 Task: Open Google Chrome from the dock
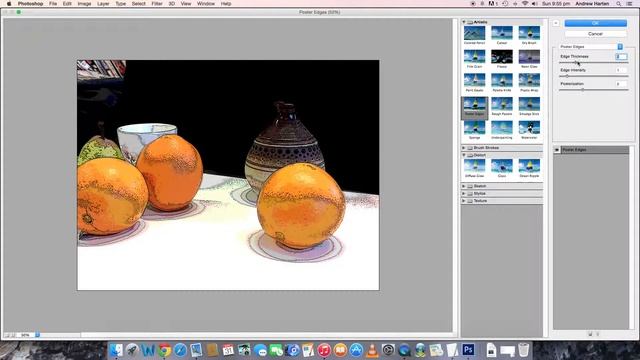(x=164, y=350)
